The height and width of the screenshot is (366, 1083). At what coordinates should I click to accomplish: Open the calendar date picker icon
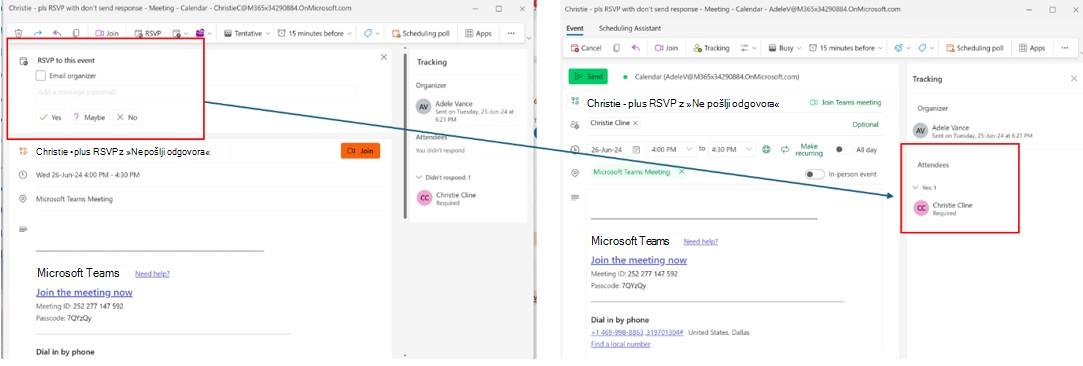click(x=637, y=149)
